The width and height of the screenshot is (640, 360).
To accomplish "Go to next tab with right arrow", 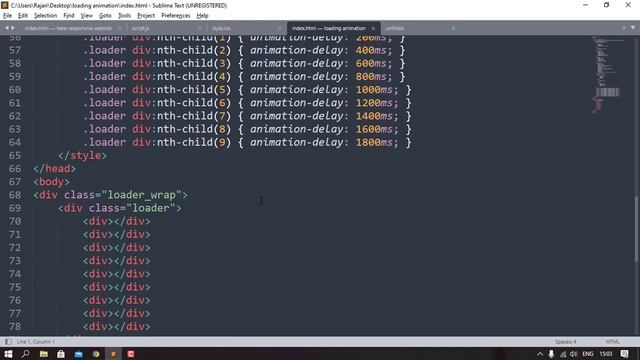I will 13,28.
